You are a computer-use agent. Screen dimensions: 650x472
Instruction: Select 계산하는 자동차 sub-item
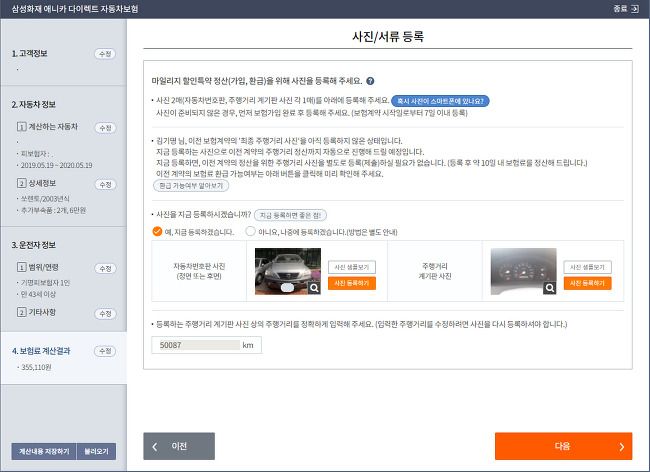coord(47,127)
